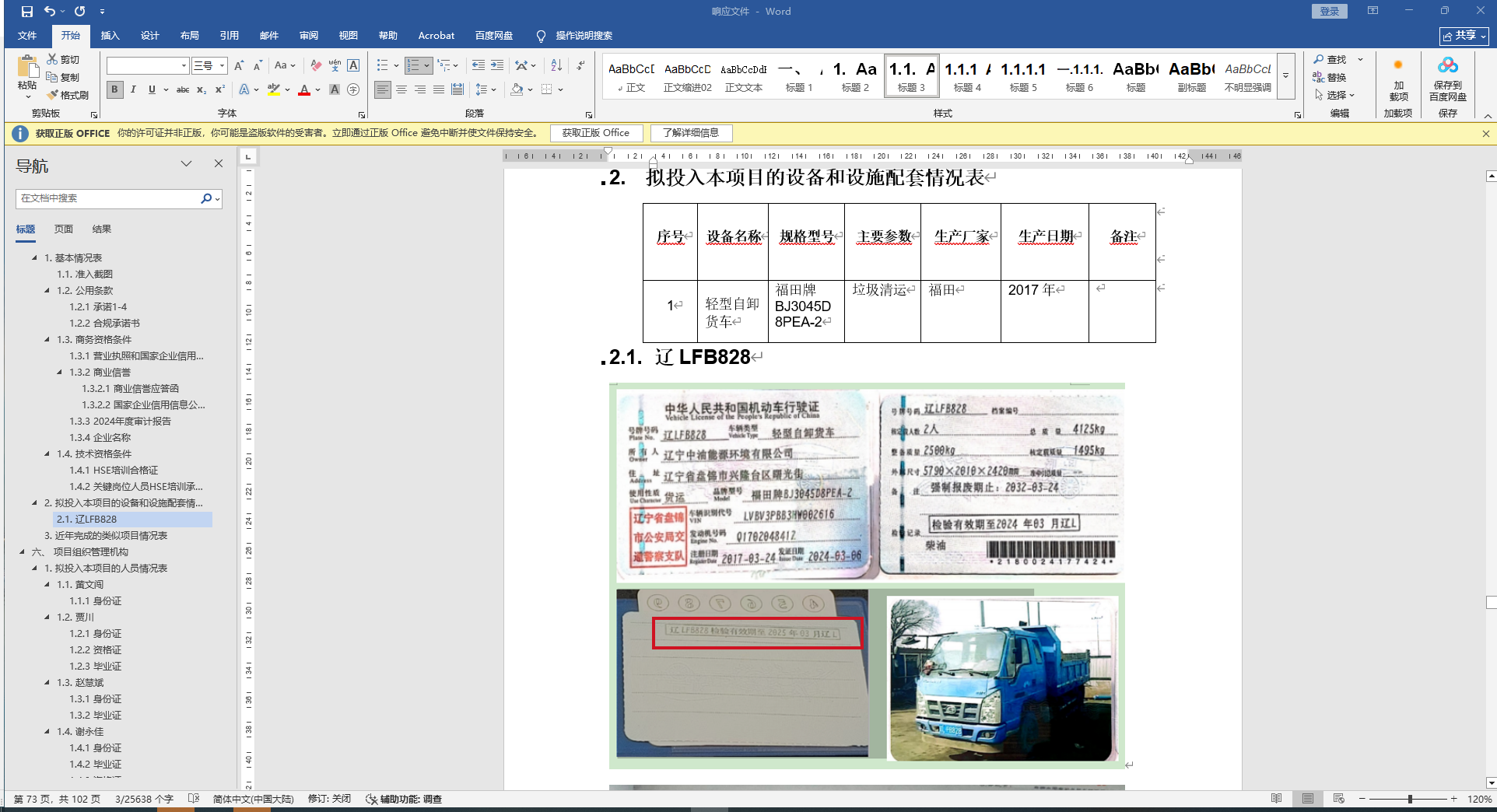Image resolution: width=1497 pixels, height=812 pixels.
Task: Click the 了解详细信息 button
Action: [691, 133]
